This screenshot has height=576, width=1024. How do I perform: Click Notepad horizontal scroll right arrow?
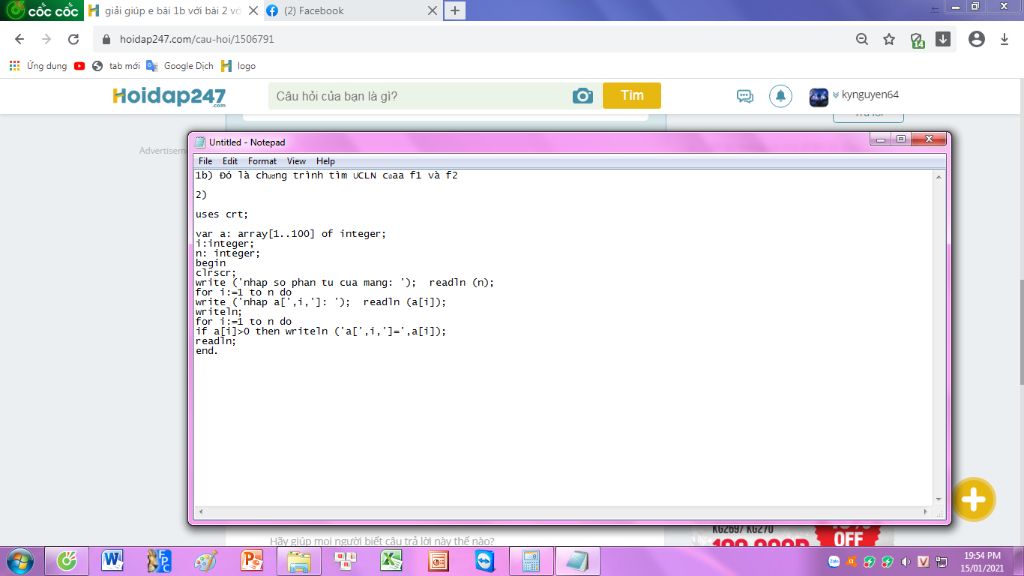[925, 512]
